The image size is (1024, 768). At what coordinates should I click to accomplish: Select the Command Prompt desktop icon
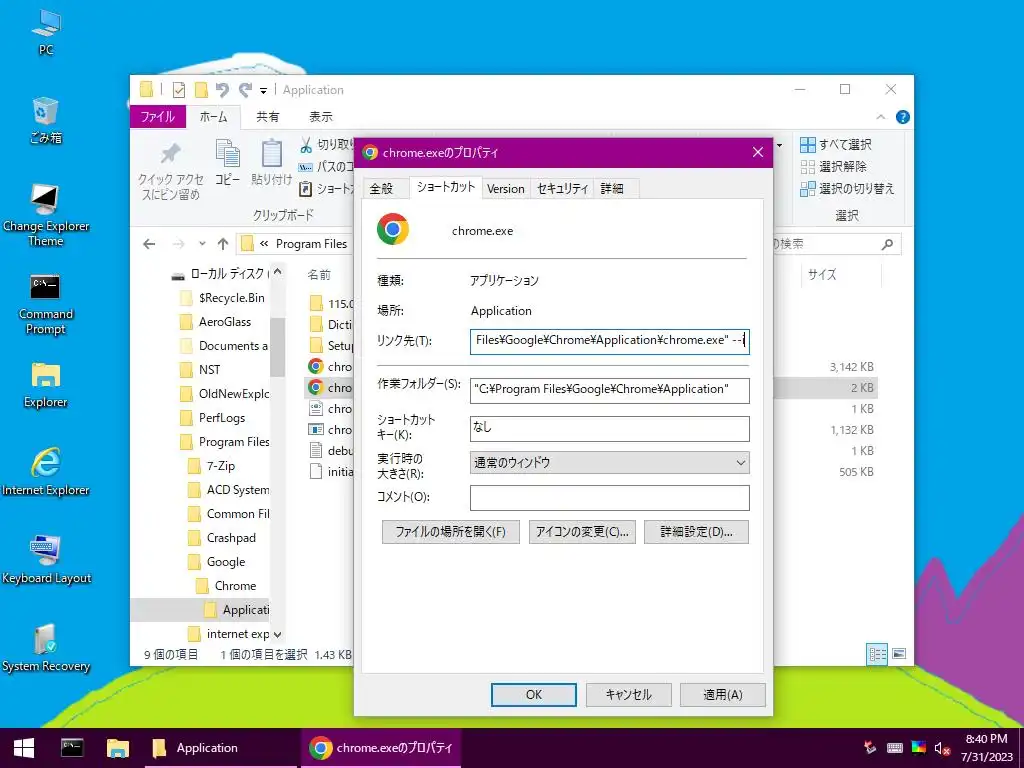coord(46,304)
